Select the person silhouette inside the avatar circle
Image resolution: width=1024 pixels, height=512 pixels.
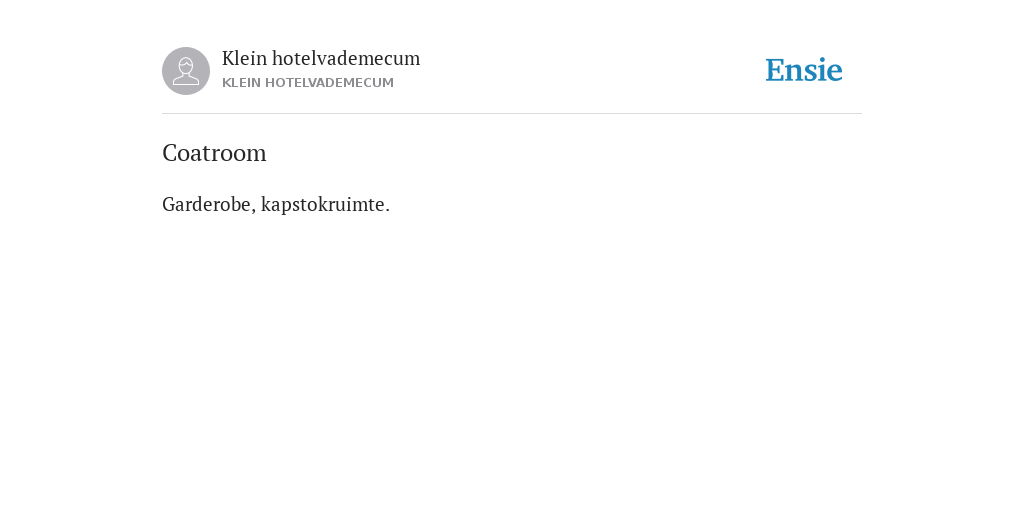186,71
